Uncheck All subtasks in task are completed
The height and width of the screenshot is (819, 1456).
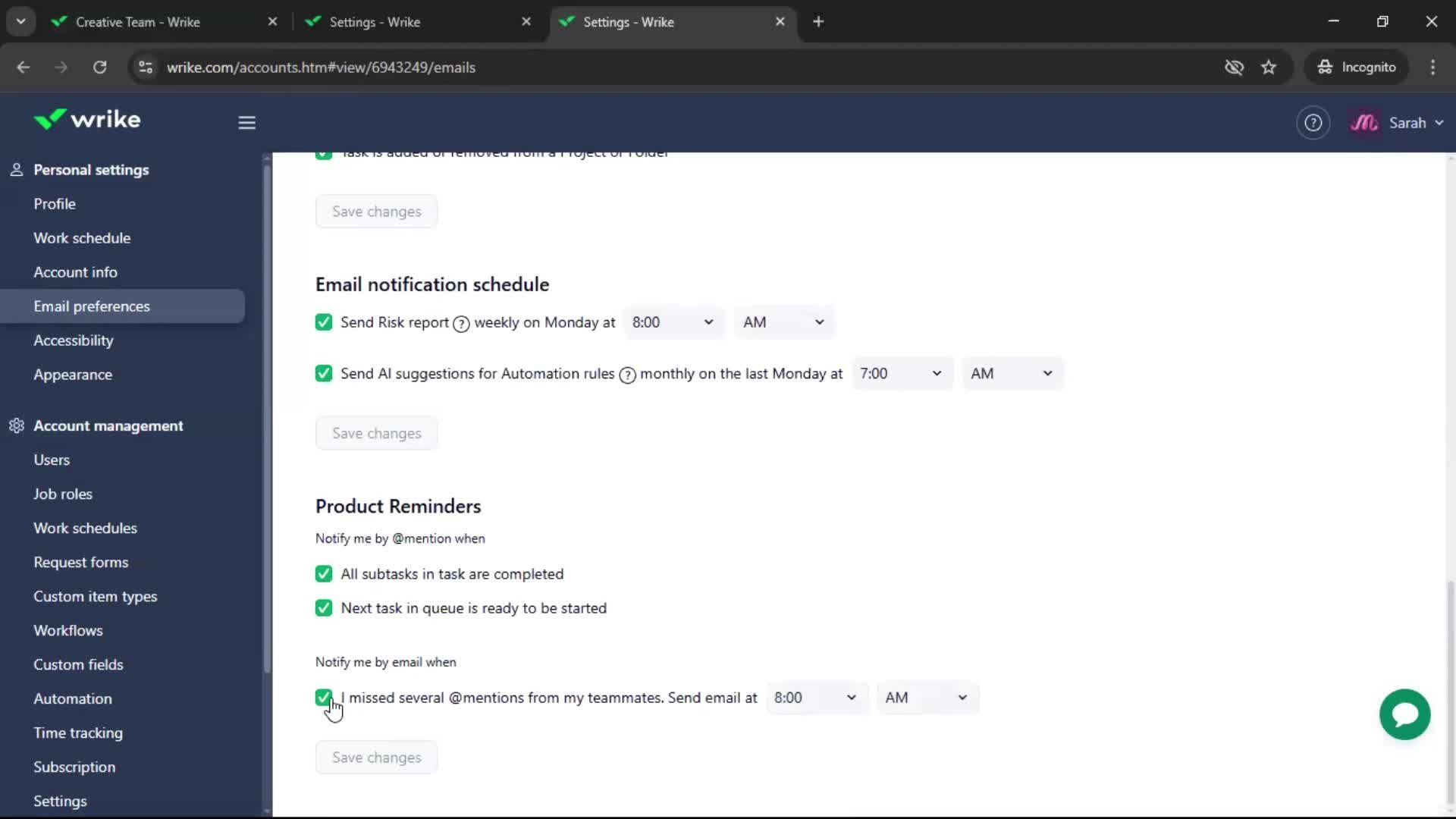coord(324,574)
